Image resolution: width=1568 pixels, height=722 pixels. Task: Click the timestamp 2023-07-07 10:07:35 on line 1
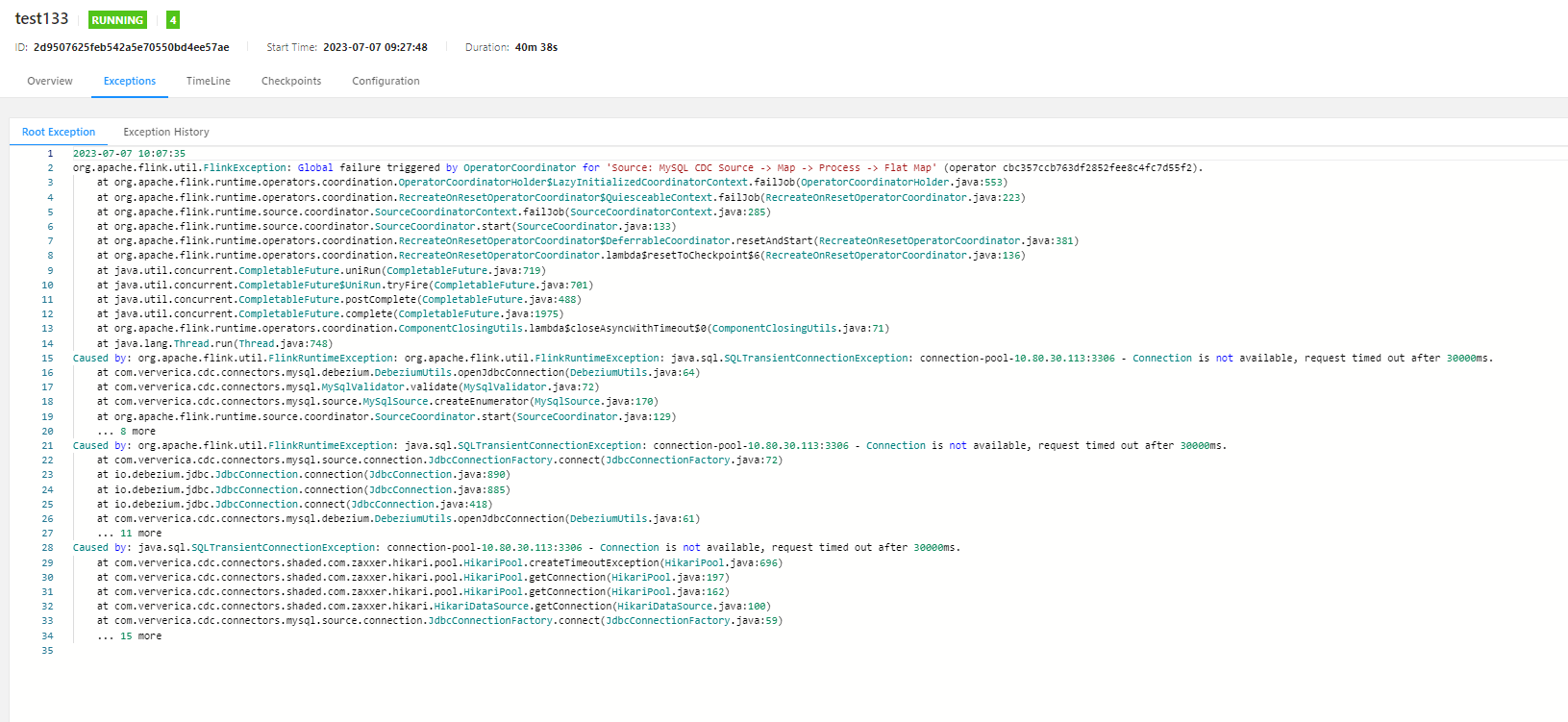click(x=130, y=153)
